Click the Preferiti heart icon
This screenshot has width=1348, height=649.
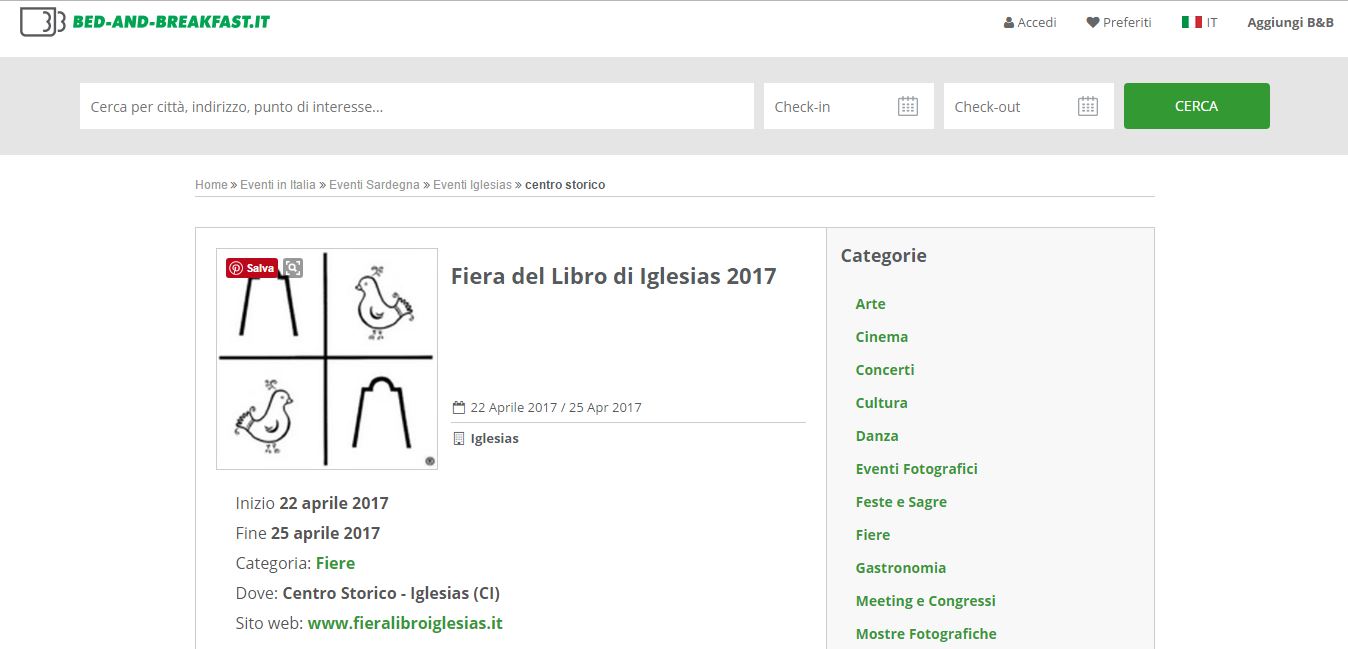point(1093,23)
